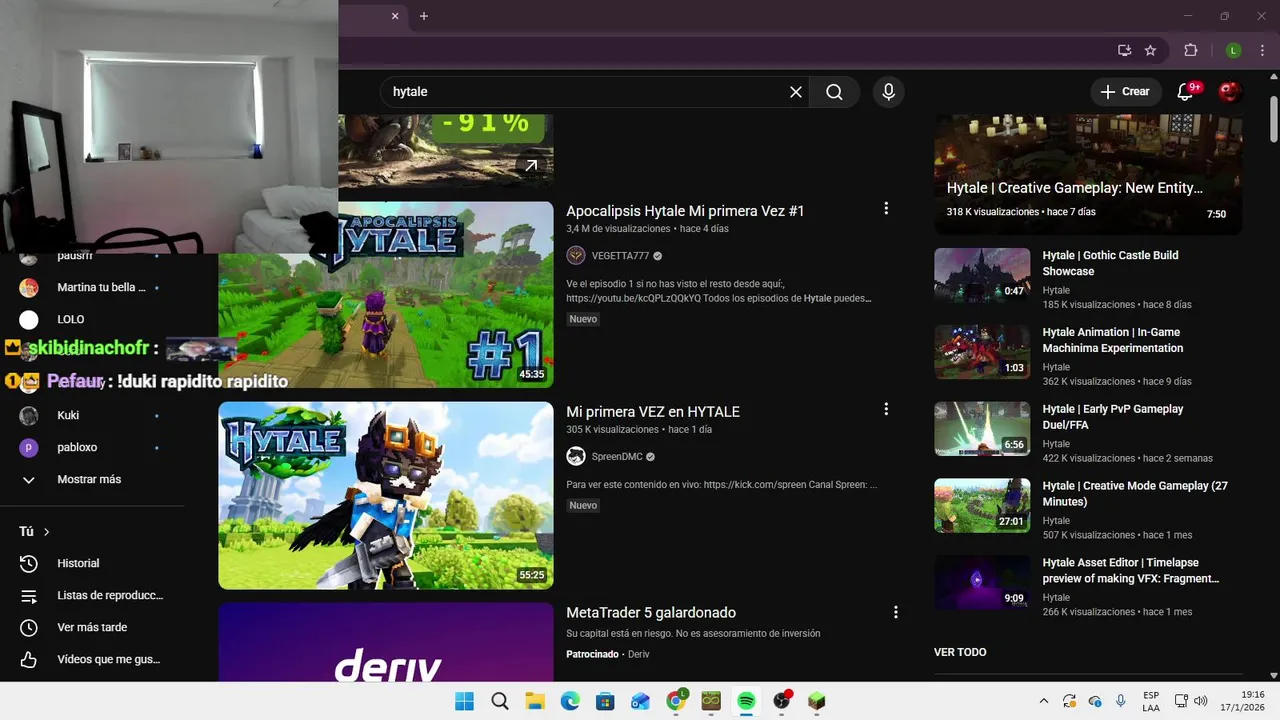Viewport: 1280px width, 720px height.
Task: Bookmark this page with star icon
Action: coord(1150,51)
